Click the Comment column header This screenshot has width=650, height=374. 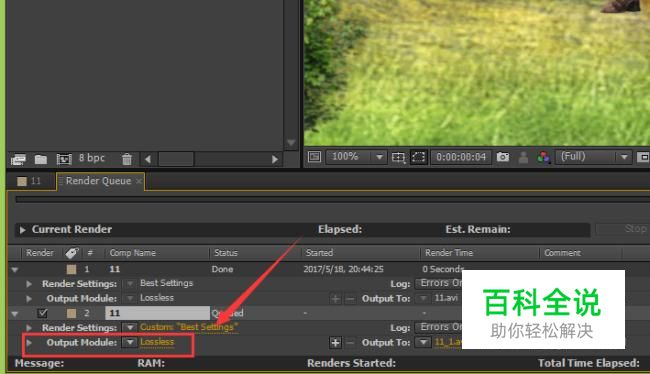563,253
